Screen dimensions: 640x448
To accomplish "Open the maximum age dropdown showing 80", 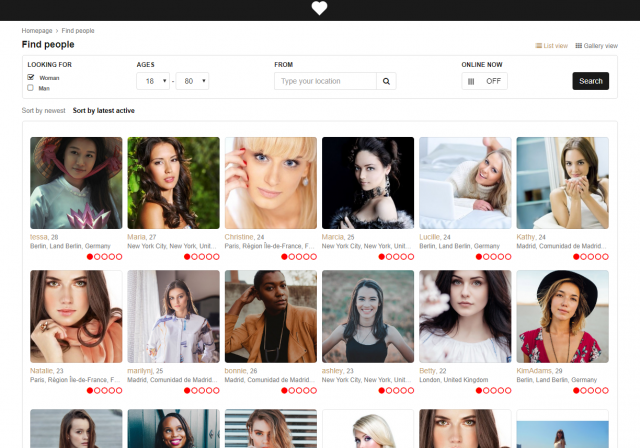I will point(192,81).
